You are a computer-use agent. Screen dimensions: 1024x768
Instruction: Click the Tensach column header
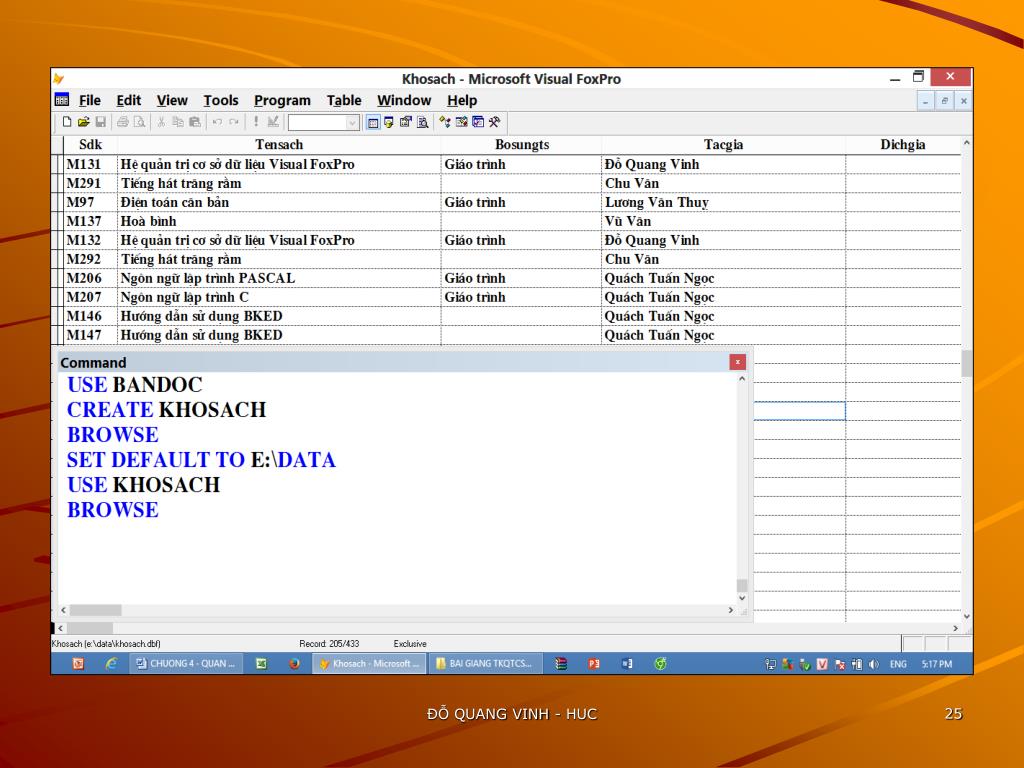pos(279,145)
